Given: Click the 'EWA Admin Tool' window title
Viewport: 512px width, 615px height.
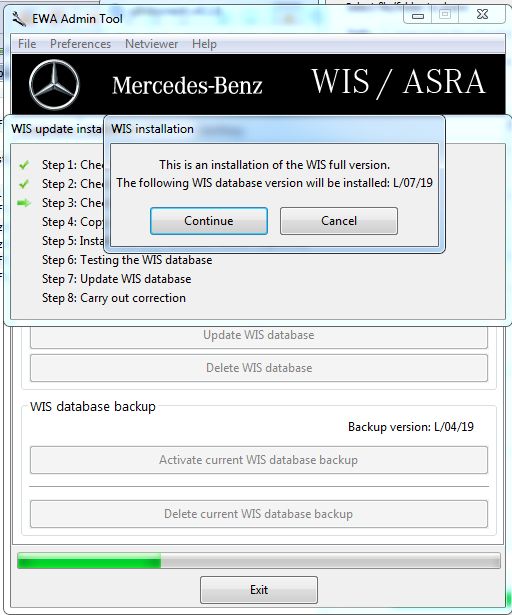Looking at the screenshot, I should point(77,19).
